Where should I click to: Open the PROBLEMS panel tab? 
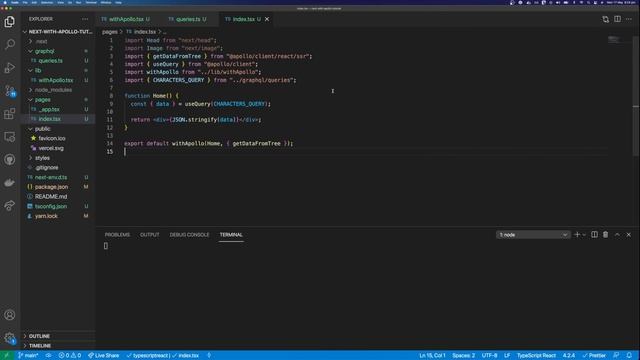[x=117, y=235]
